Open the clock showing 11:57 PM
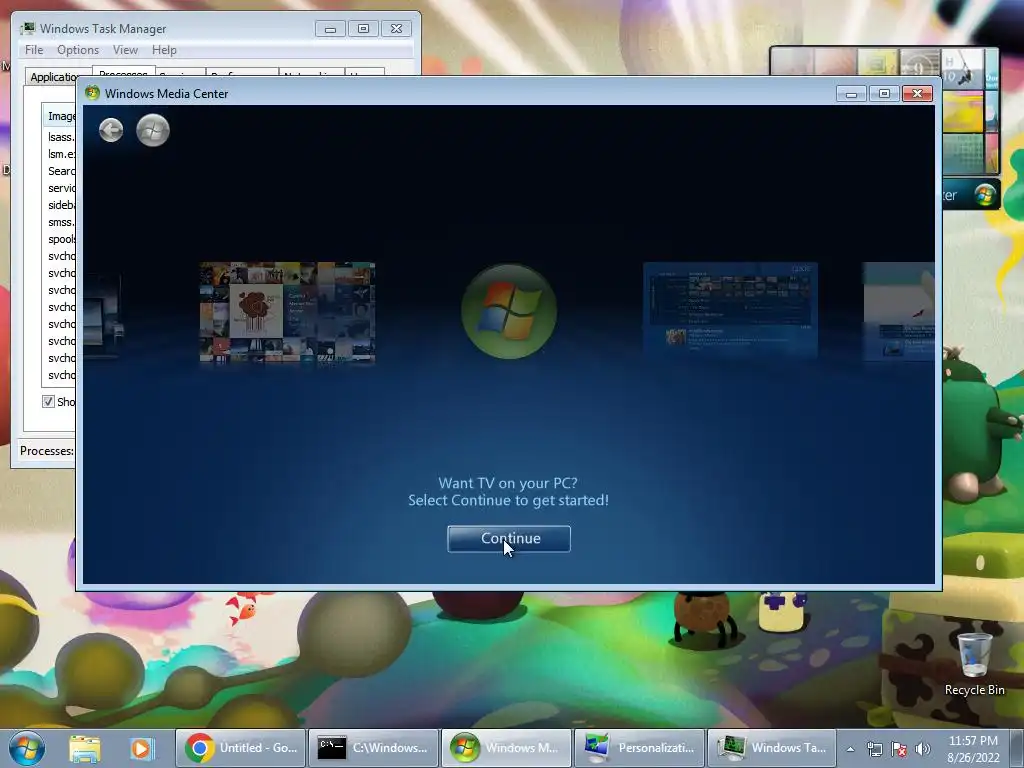1024x768 pixels. (973, 749)
